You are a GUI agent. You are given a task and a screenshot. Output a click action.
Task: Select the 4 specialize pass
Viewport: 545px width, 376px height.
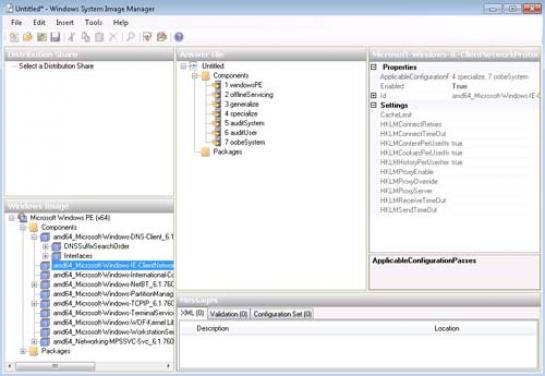pyautogui.click(x=241, y=114)
